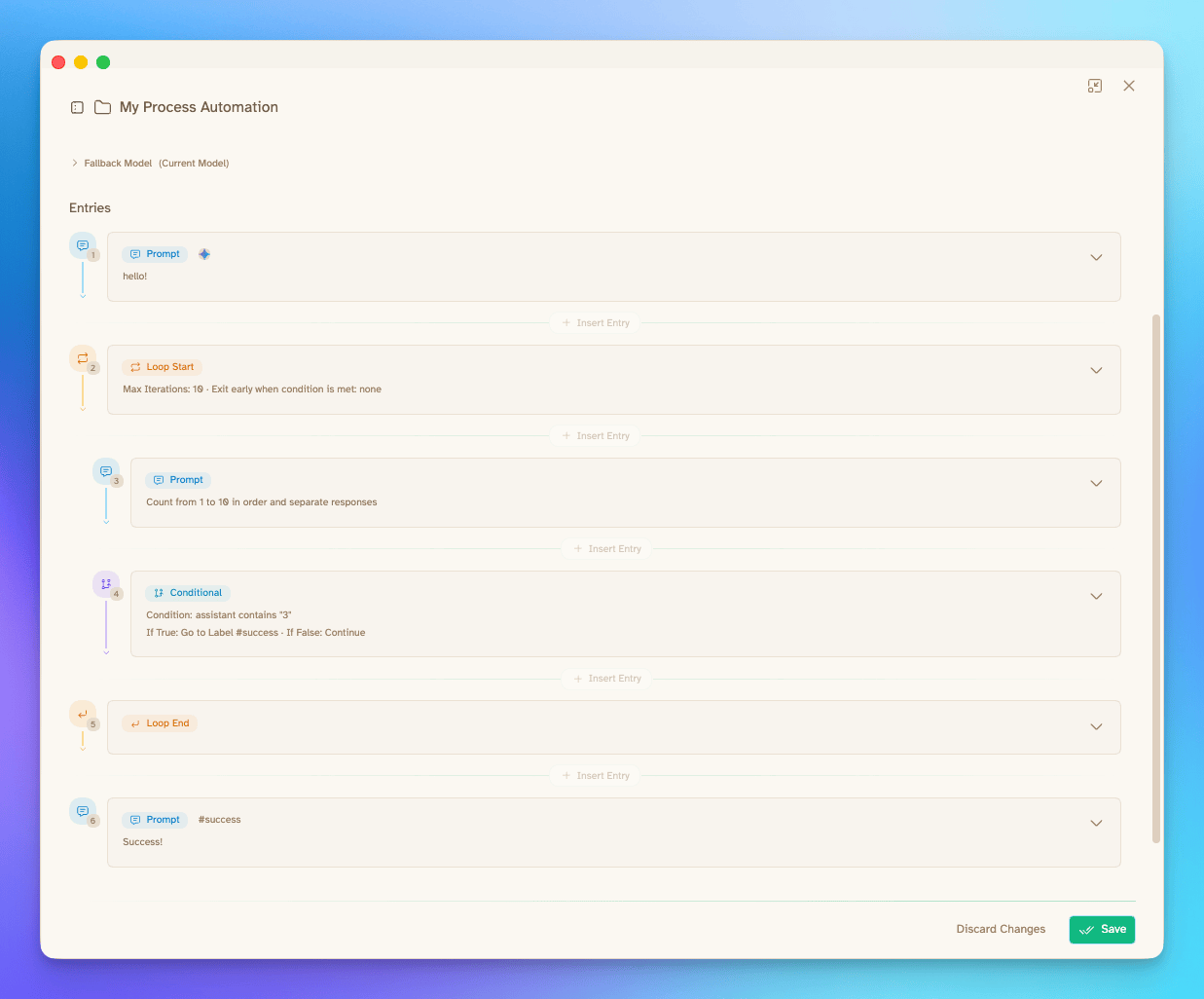This screenshot has width=1204, height=999.
Task: Close the automation editor with X icon
Action: [x=1129, y=86]
